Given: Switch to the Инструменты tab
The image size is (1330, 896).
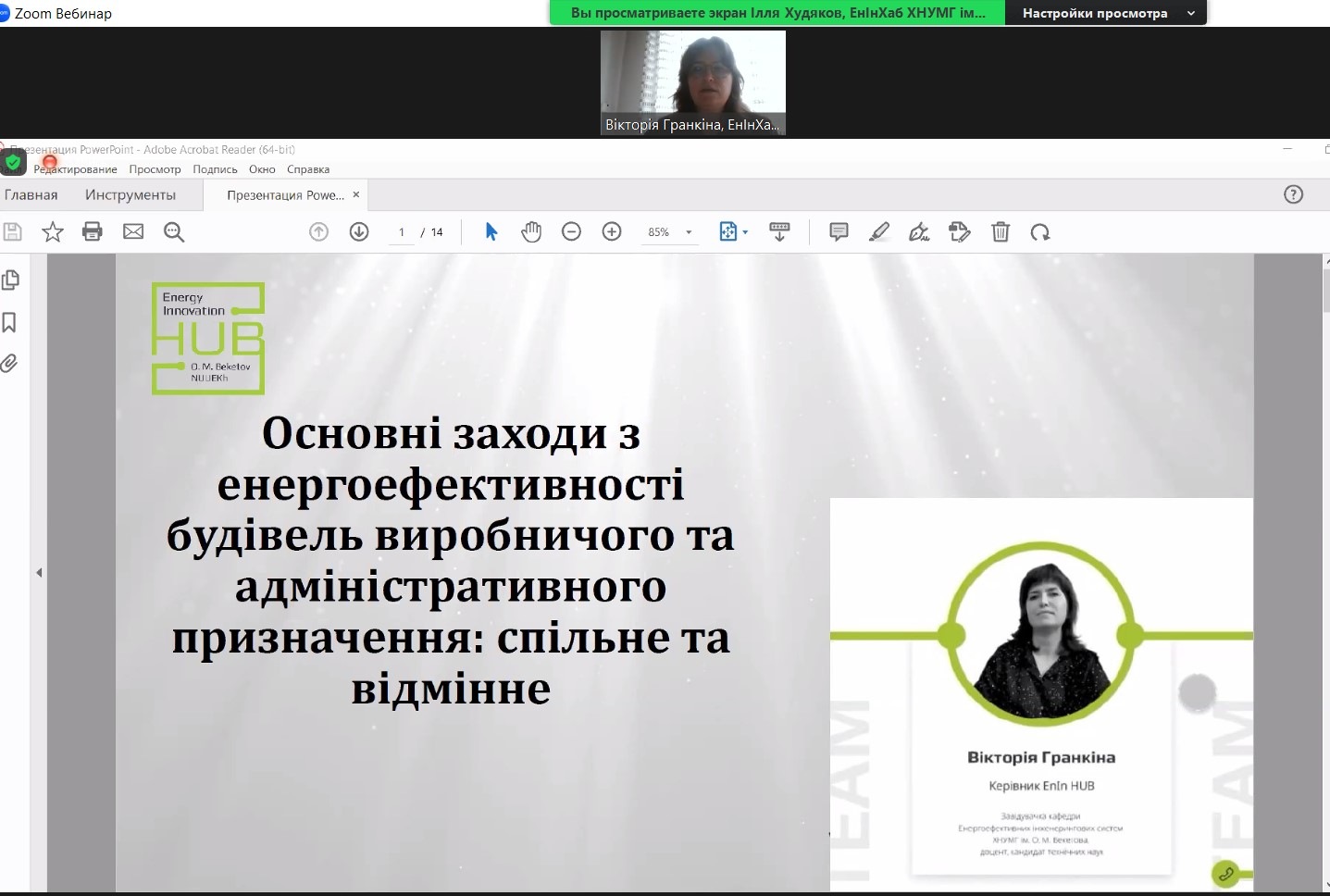Looking at the screenshot, I should click(131, 194).
